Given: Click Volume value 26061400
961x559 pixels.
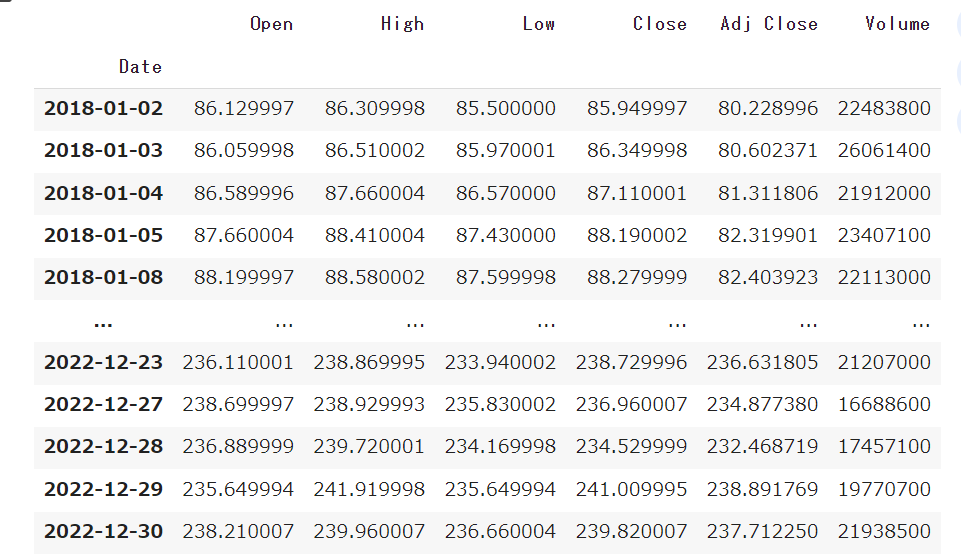Looking at the screenshot, I should (x=884, y=151).
